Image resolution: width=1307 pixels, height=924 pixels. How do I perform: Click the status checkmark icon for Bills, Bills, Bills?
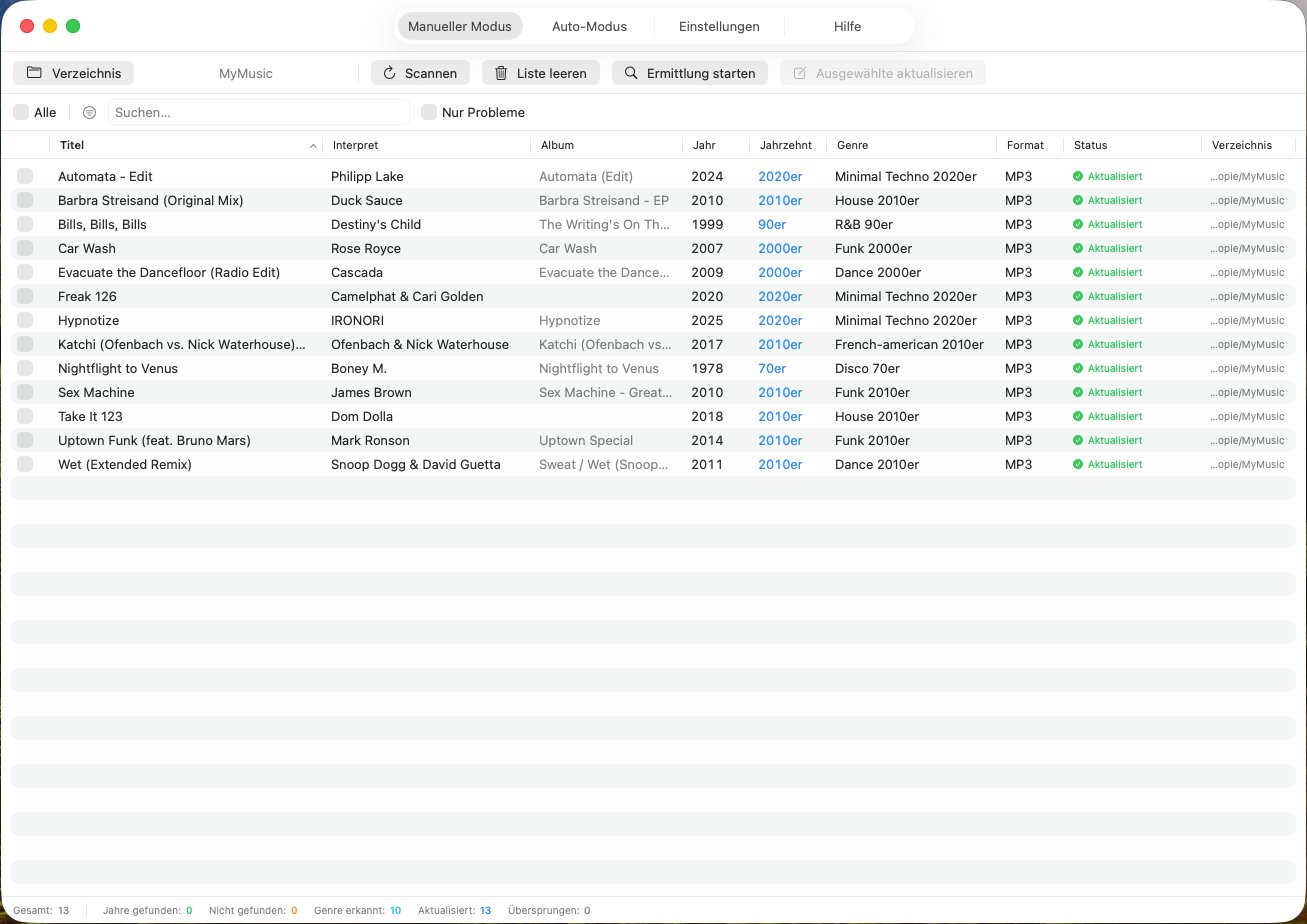coord(1077,225)
